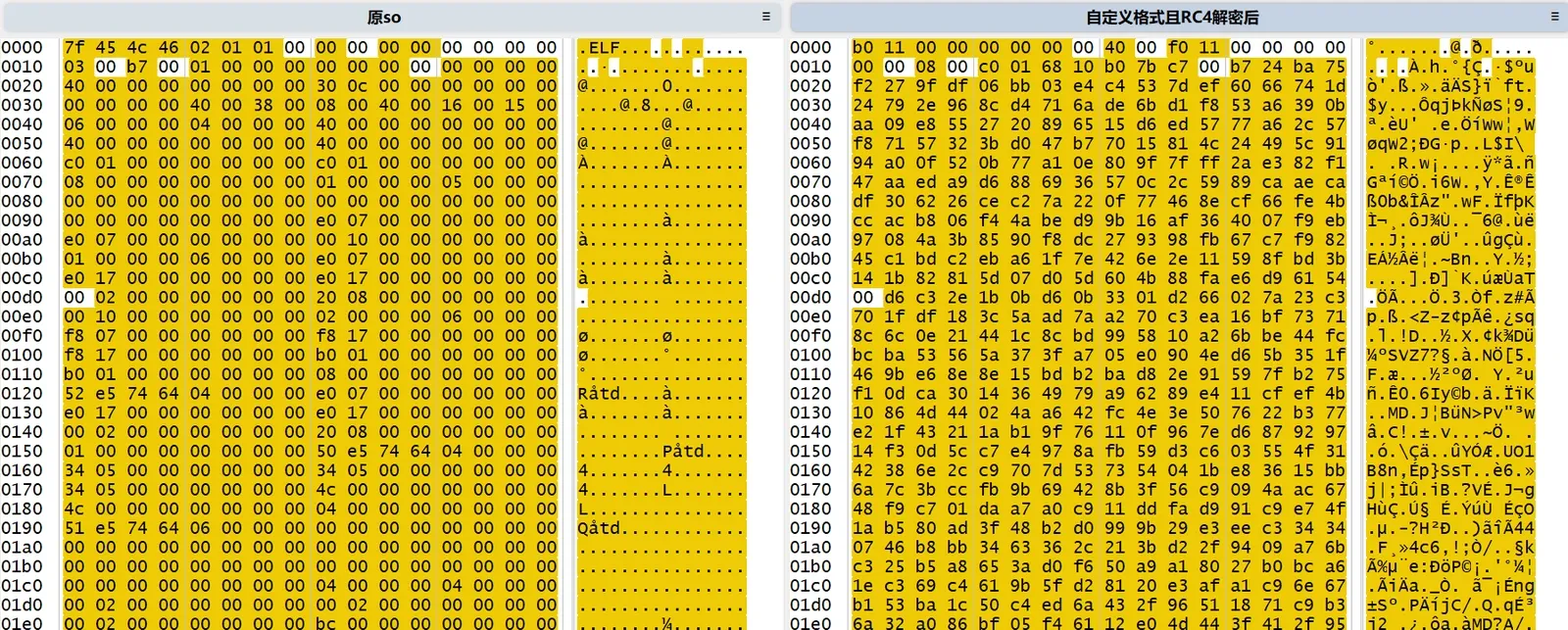Click the Qåtd ASCII text in the 原so pane
The width and height of the screenshot is (1568, 630).
pos(600,527)
